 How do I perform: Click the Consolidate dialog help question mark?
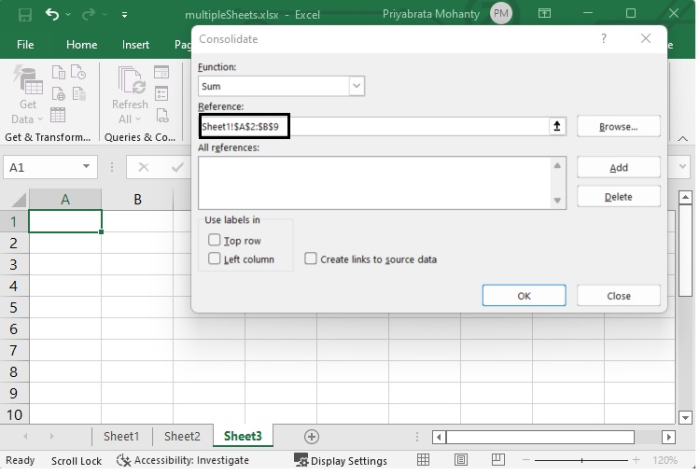pyautogui.click(x=603, y=38)
